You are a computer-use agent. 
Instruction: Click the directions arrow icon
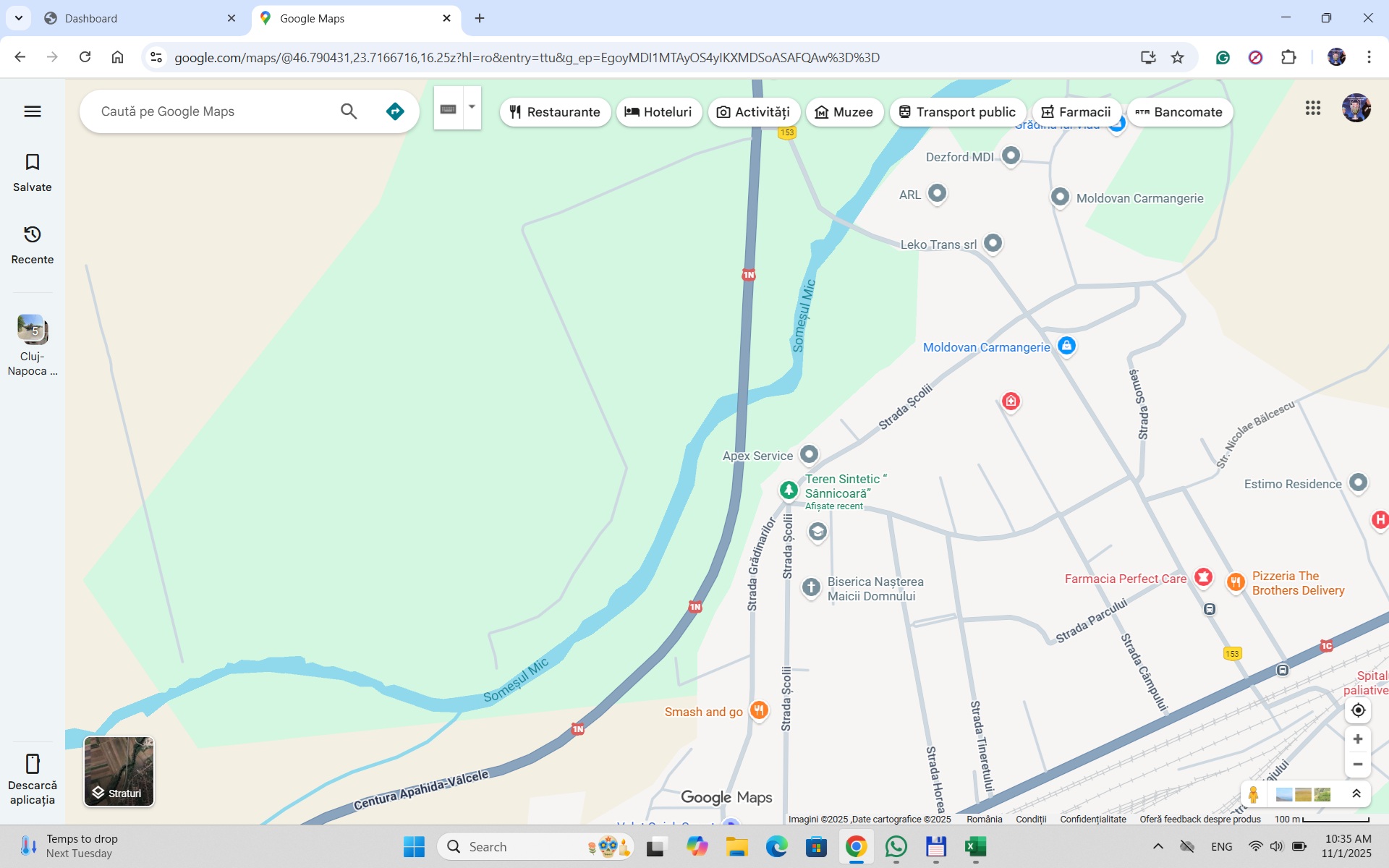(x=395, y=111)
